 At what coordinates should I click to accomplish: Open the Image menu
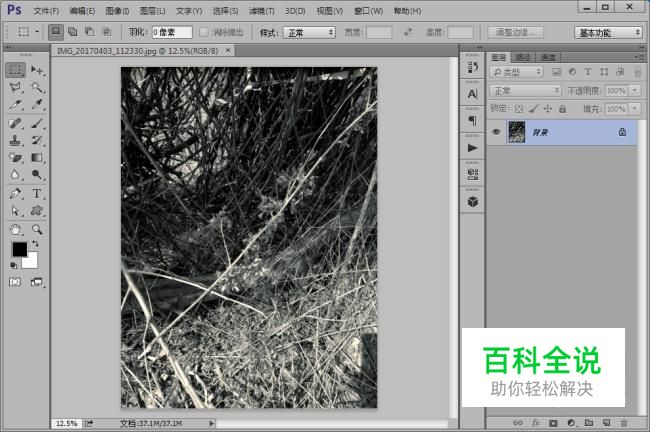117,11
